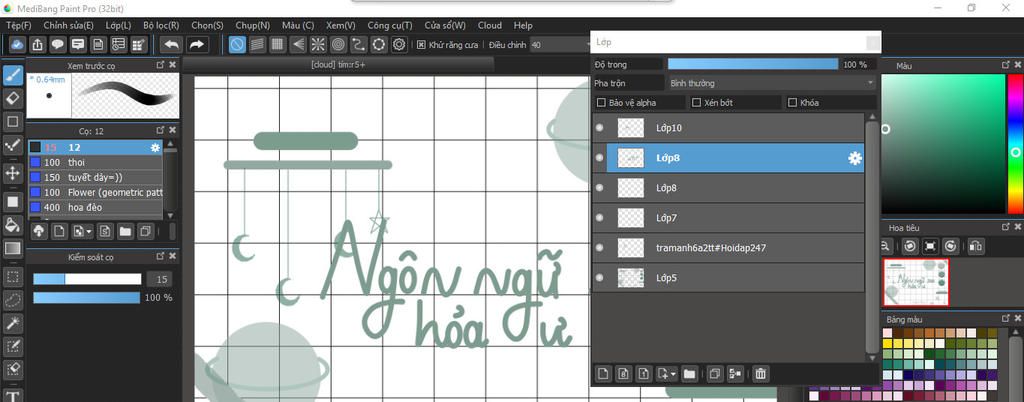Click the merge layer down icon
This screenshot has height=402, width=1024.
point(735,374)
